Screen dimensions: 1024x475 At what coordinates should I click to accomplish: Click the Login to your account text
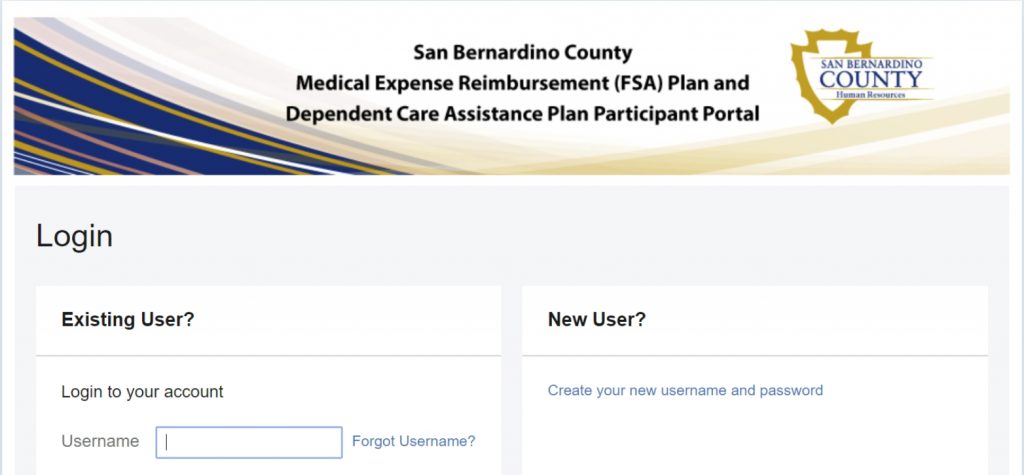(x=142, y=391)
